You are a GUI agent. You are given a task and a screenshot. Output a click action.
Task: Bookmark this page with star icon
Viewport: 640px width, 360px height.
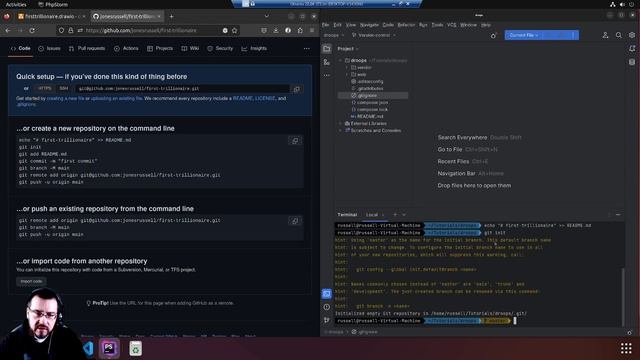tap(234, 31)
